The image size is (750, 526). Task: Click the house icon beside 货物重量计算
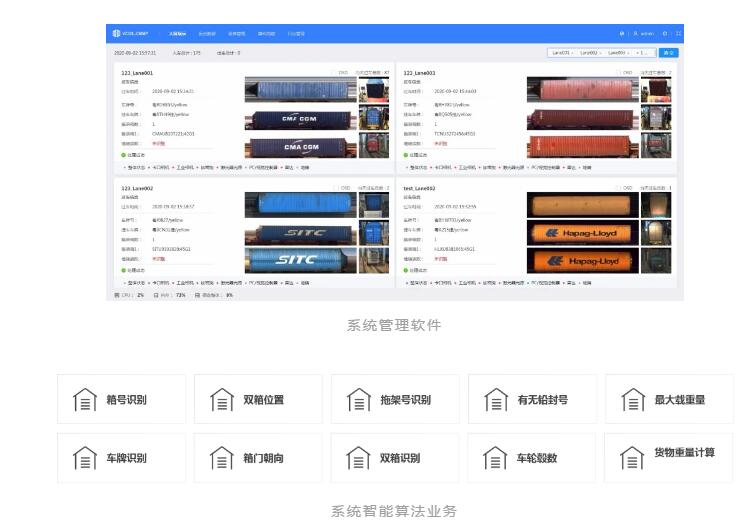(632, 458)
